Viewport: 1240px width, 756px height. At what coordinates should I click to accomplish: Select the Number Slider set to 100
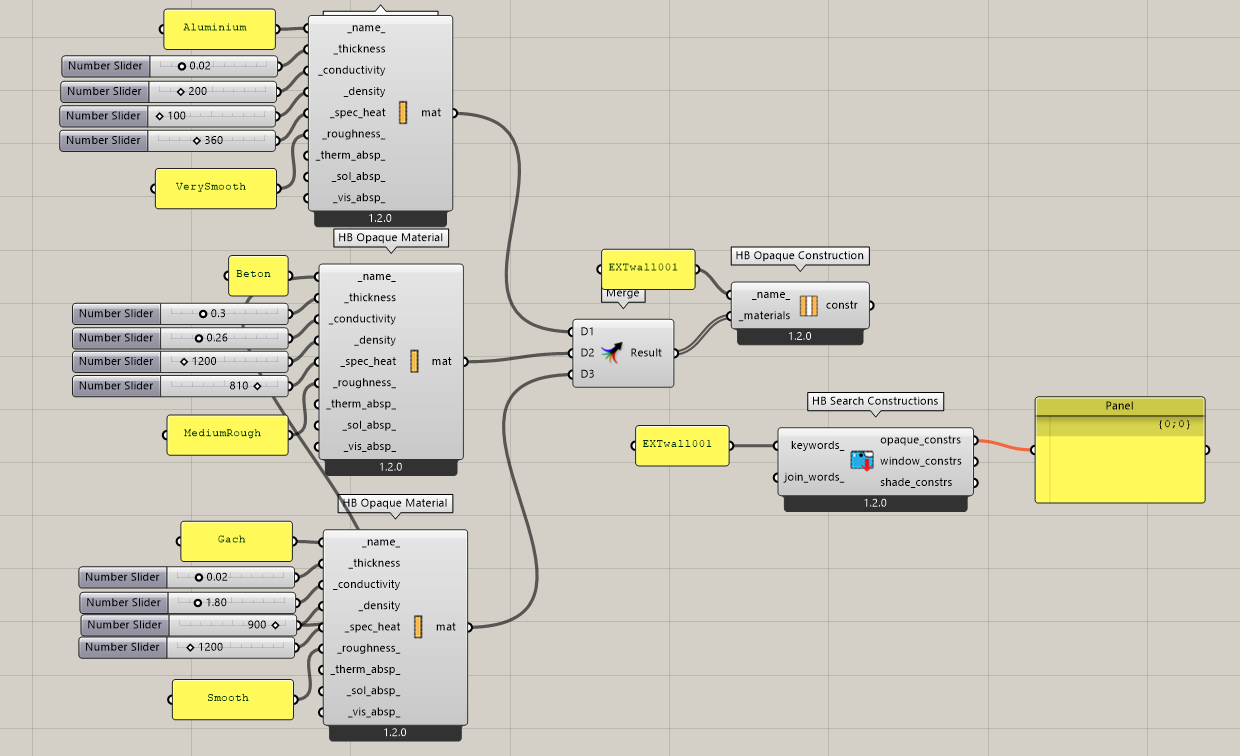(x=168, y=116)
